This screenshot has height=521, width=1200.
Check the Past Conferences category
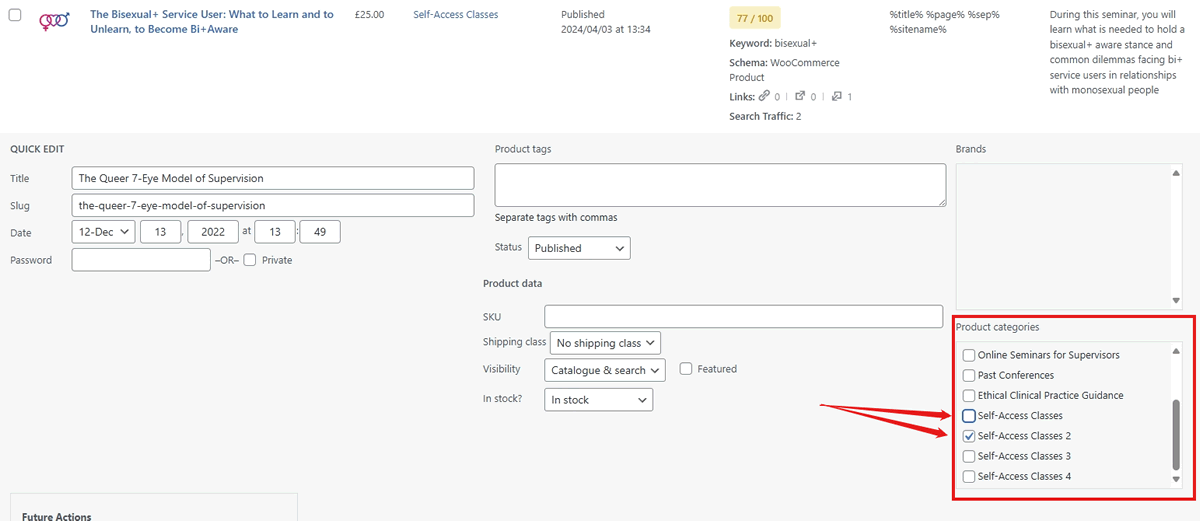point(968,375)
